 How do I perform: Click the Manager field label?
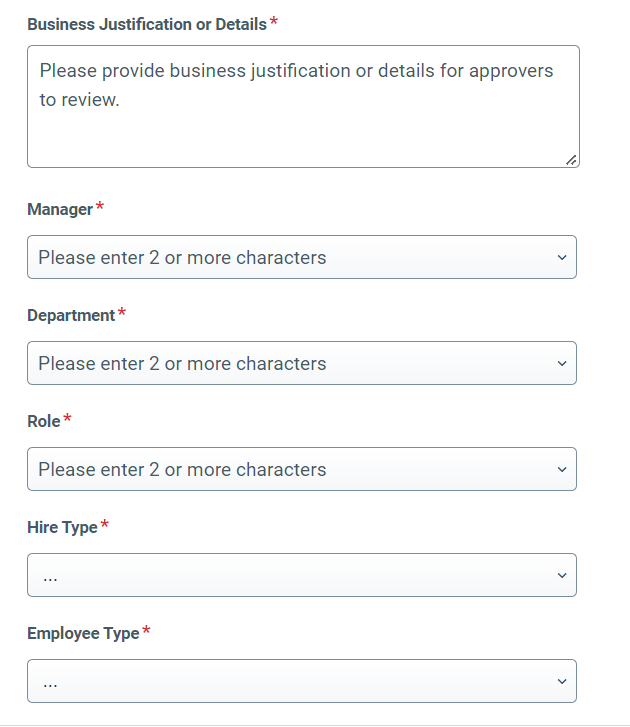[x=60, y=210]
